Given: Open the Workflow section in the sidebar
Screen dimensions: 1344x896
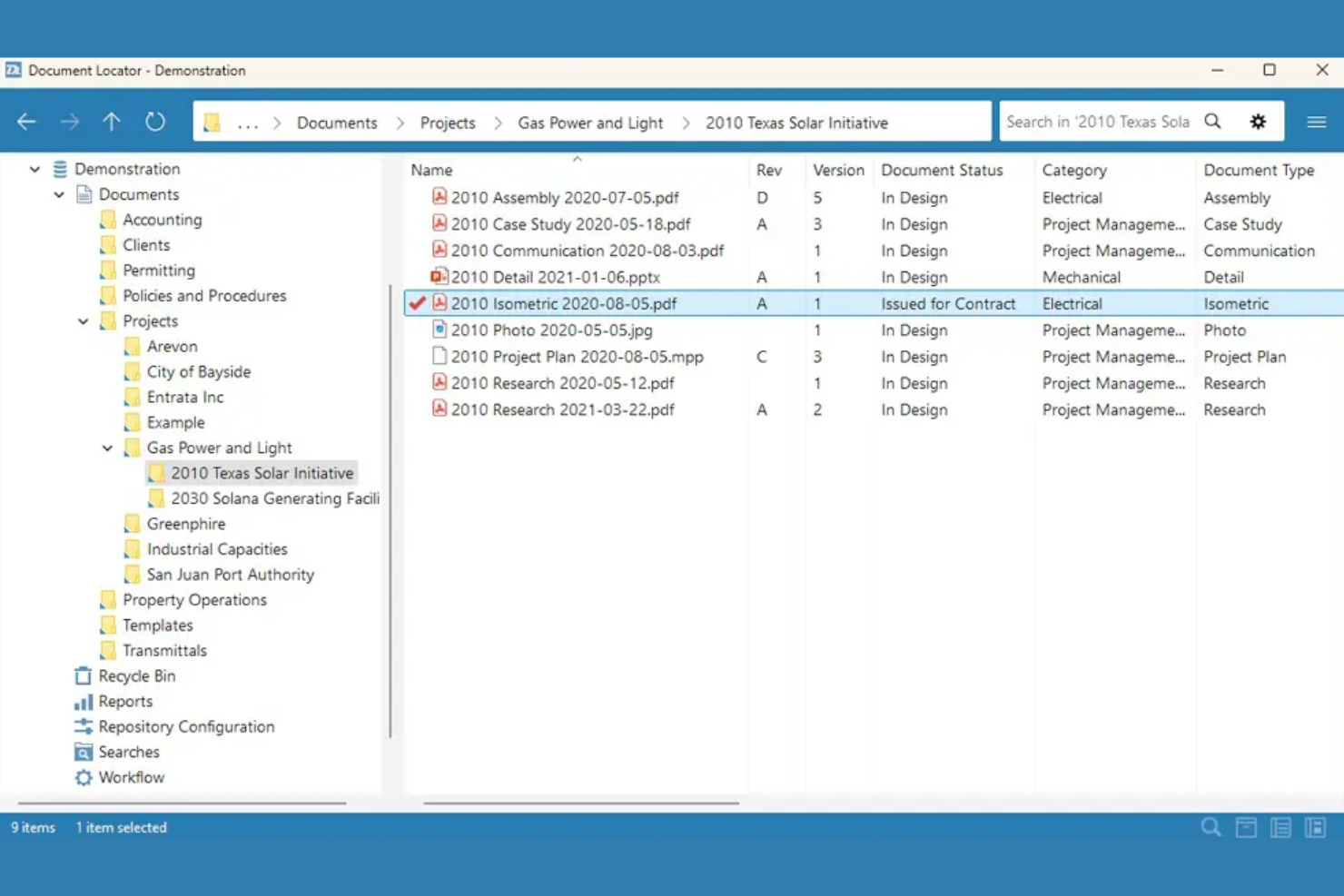Looking at the screenshot, I should coord(131,777).
